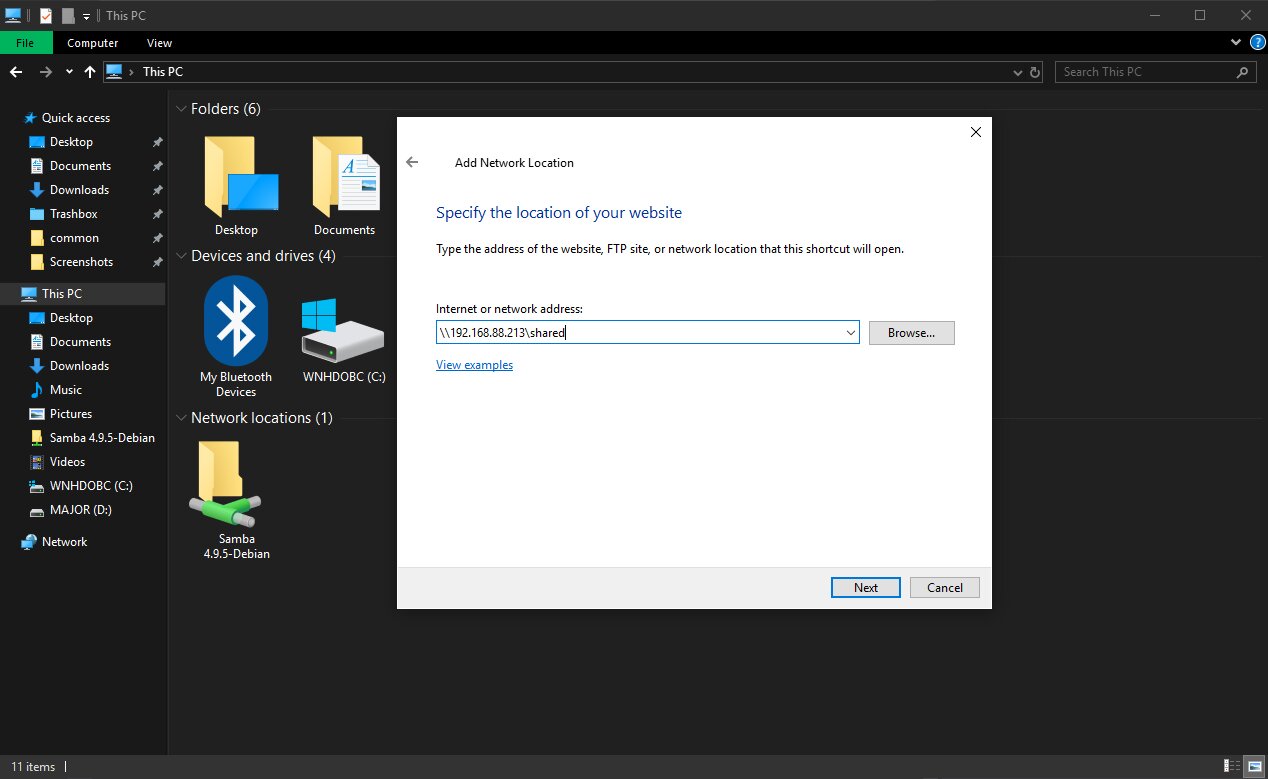Click Properties icon in quick access toolbar

[x=46, y=15]
